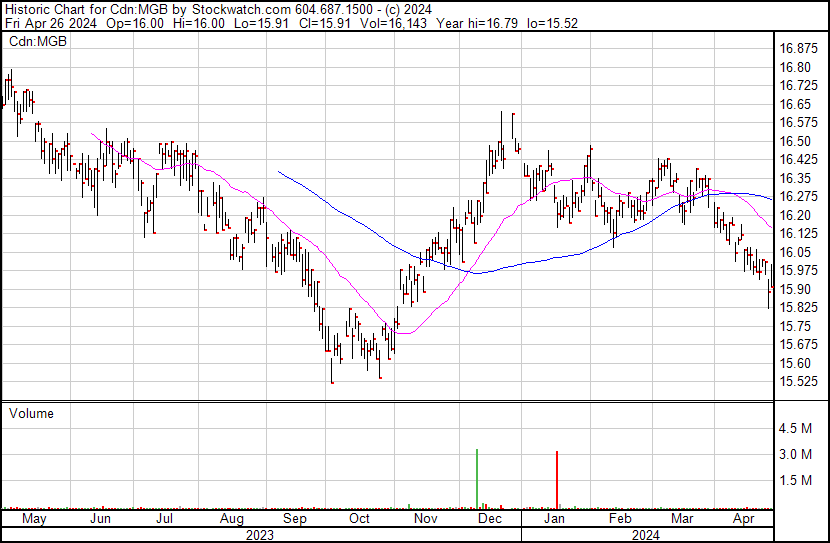830x543 pixels.
Task: Select the 2024 year label
Action: pos(648,535)
